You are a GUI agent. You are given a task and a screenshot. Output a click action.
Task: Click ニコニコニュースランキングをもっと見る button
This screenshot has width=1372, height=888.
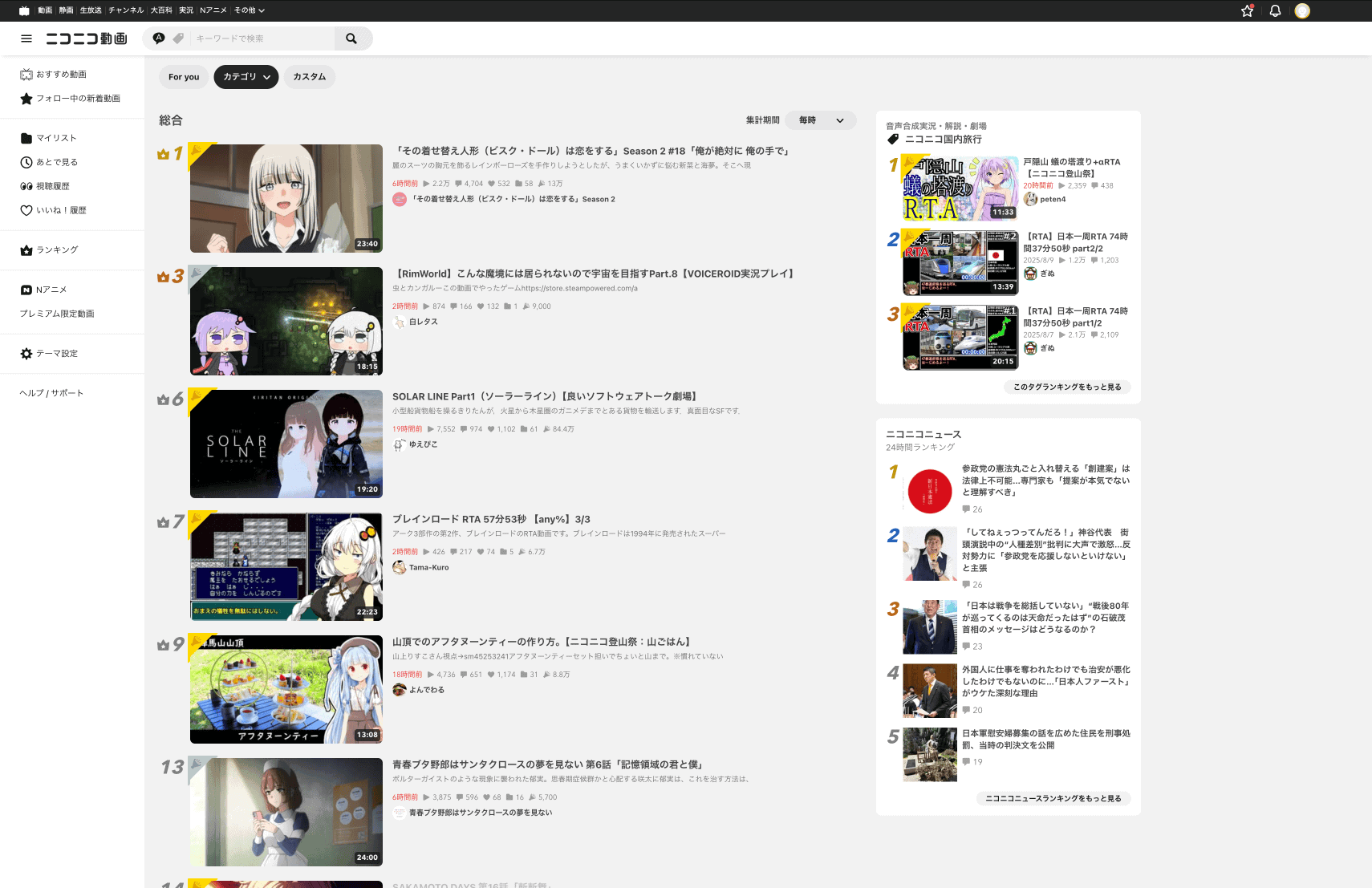pos(1053,798)
